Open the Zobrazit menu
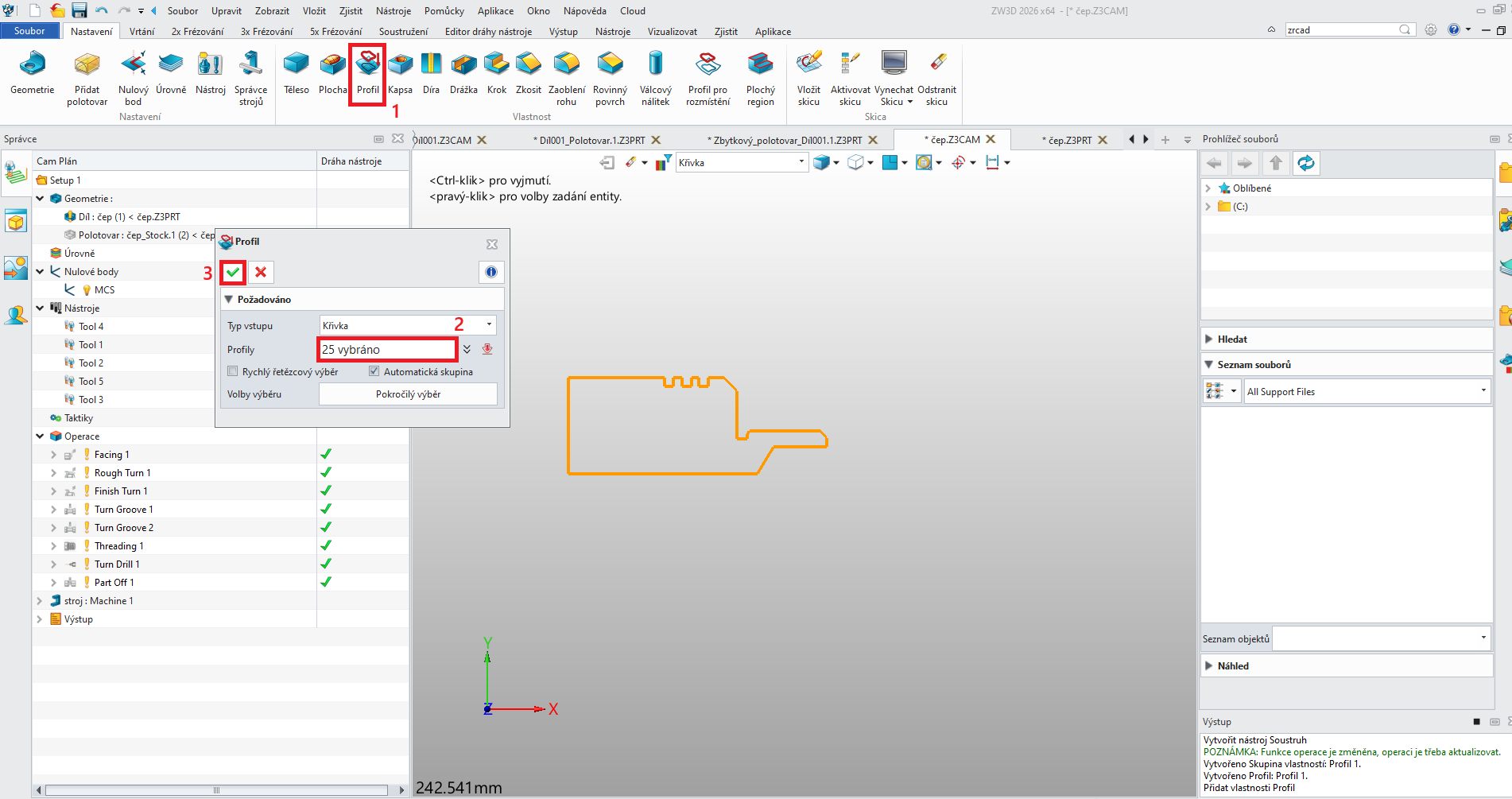 (x=272, y=10)
